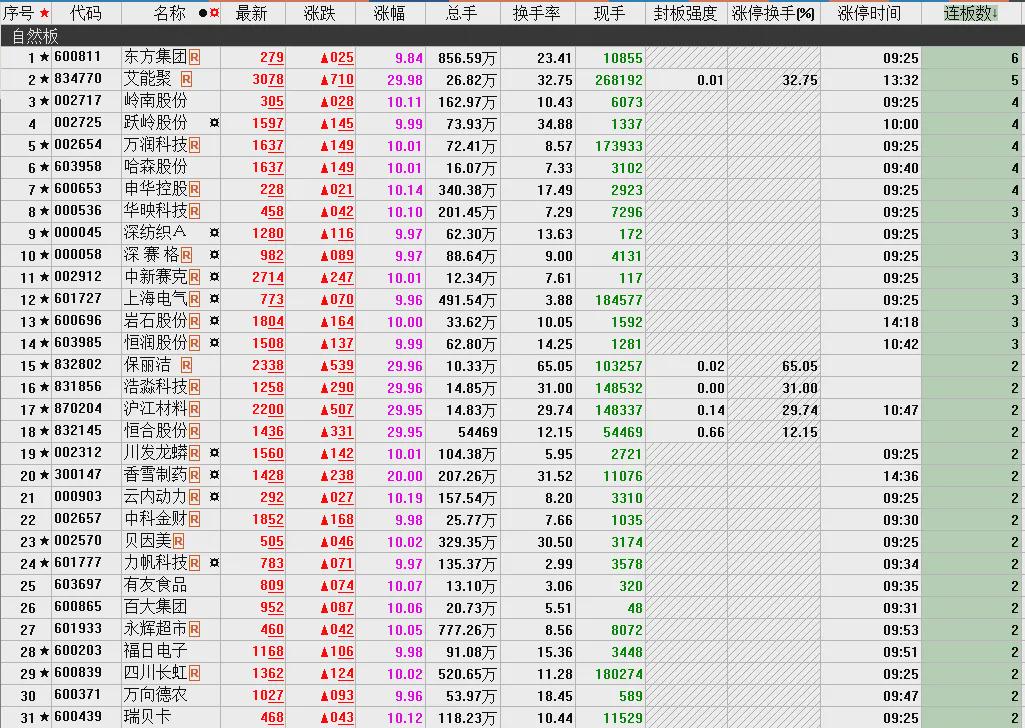Select stock name 百大集团
Screen dimensions: 1025x728
tap(156, 607)
